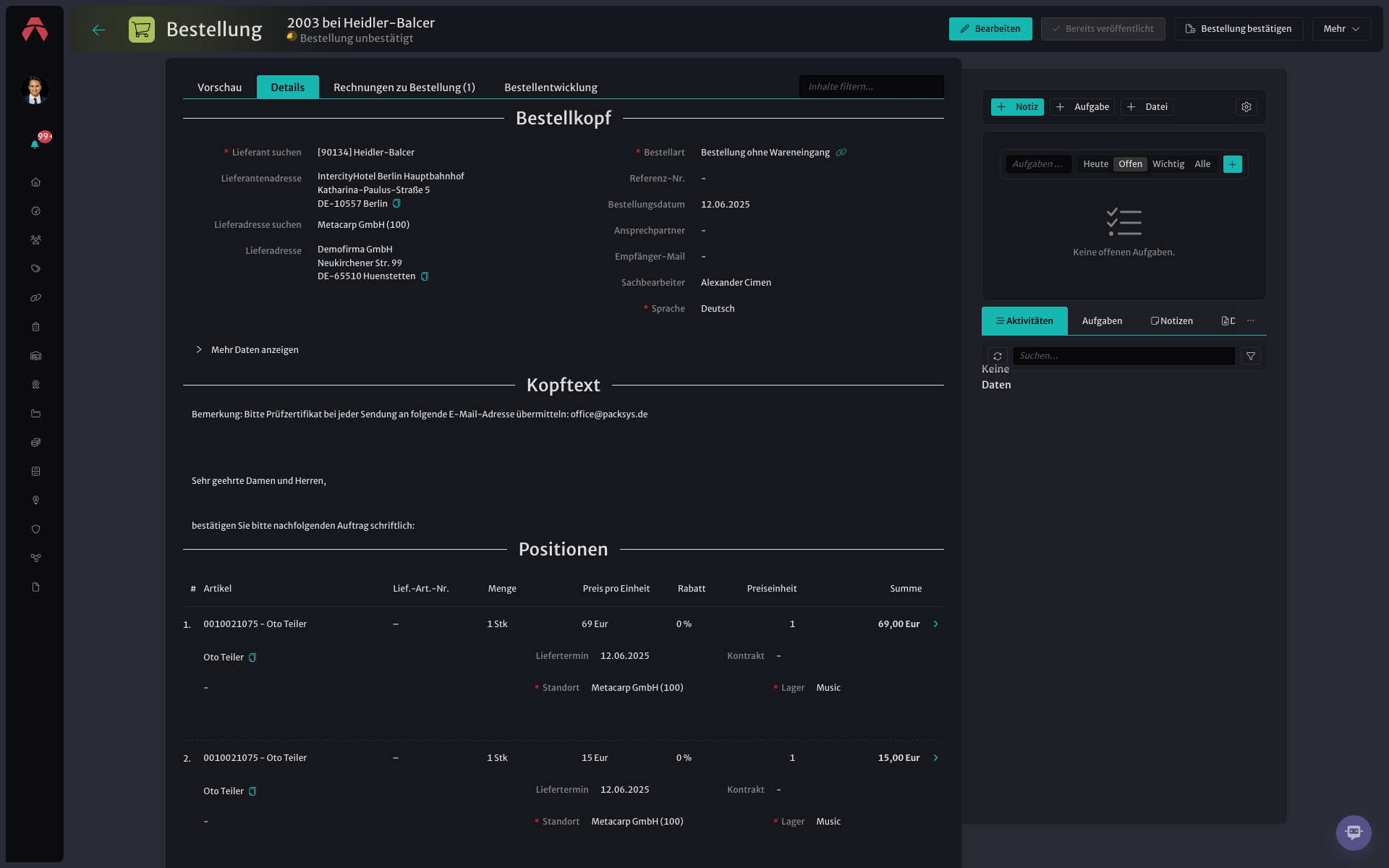Select the Notizen tab
The image size is (1389, 868).
(x=1172, y=321)
